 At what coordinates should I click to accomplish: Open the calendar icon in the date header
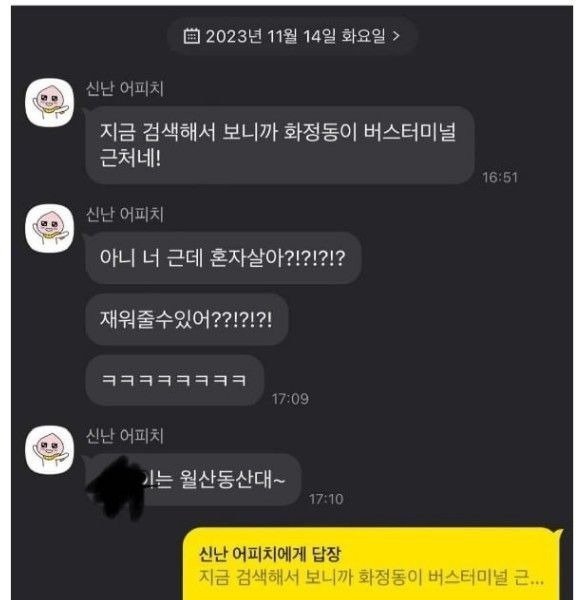pos(191,36)
